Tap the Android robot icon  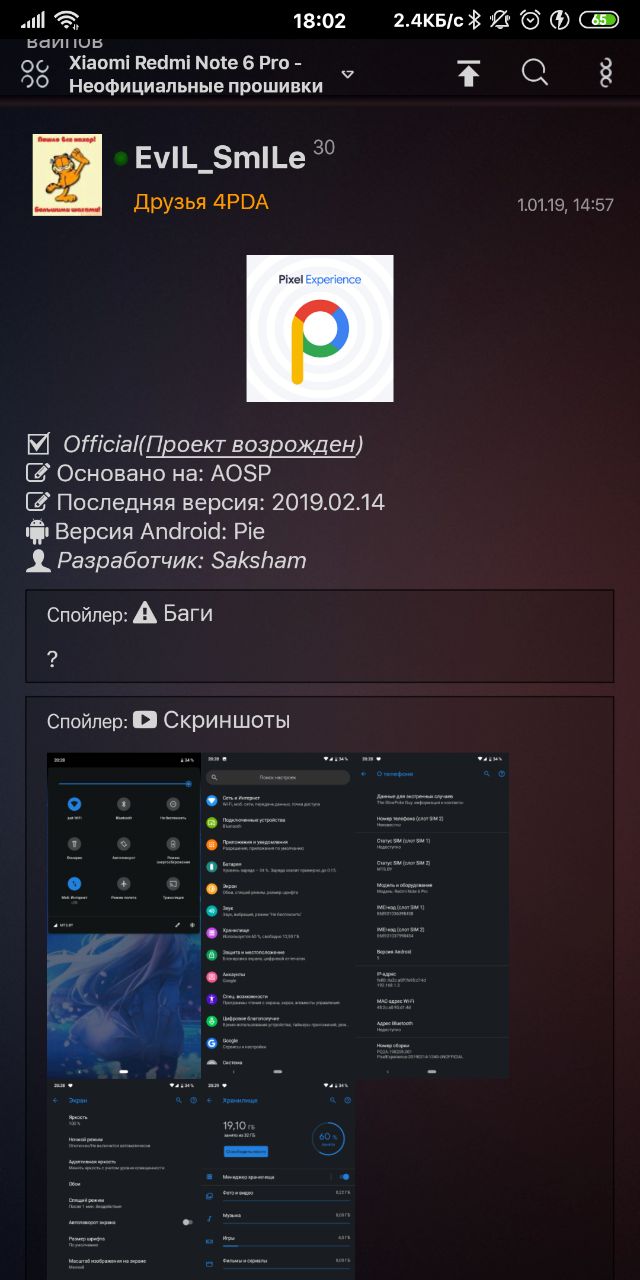coord(37,531)
